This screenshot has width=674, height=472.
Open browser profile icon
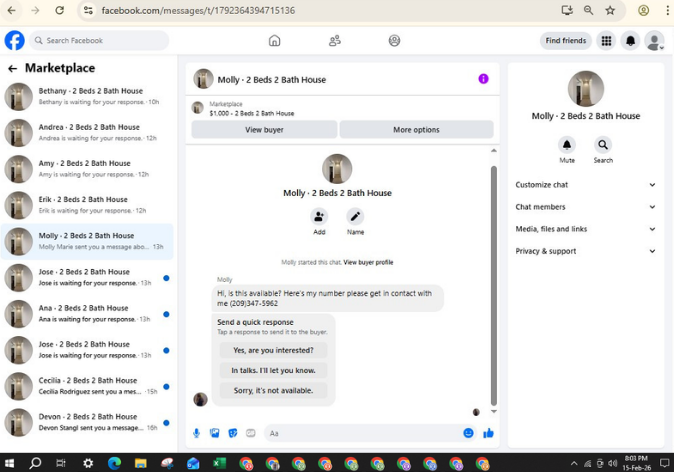click(x=643, y=10)
